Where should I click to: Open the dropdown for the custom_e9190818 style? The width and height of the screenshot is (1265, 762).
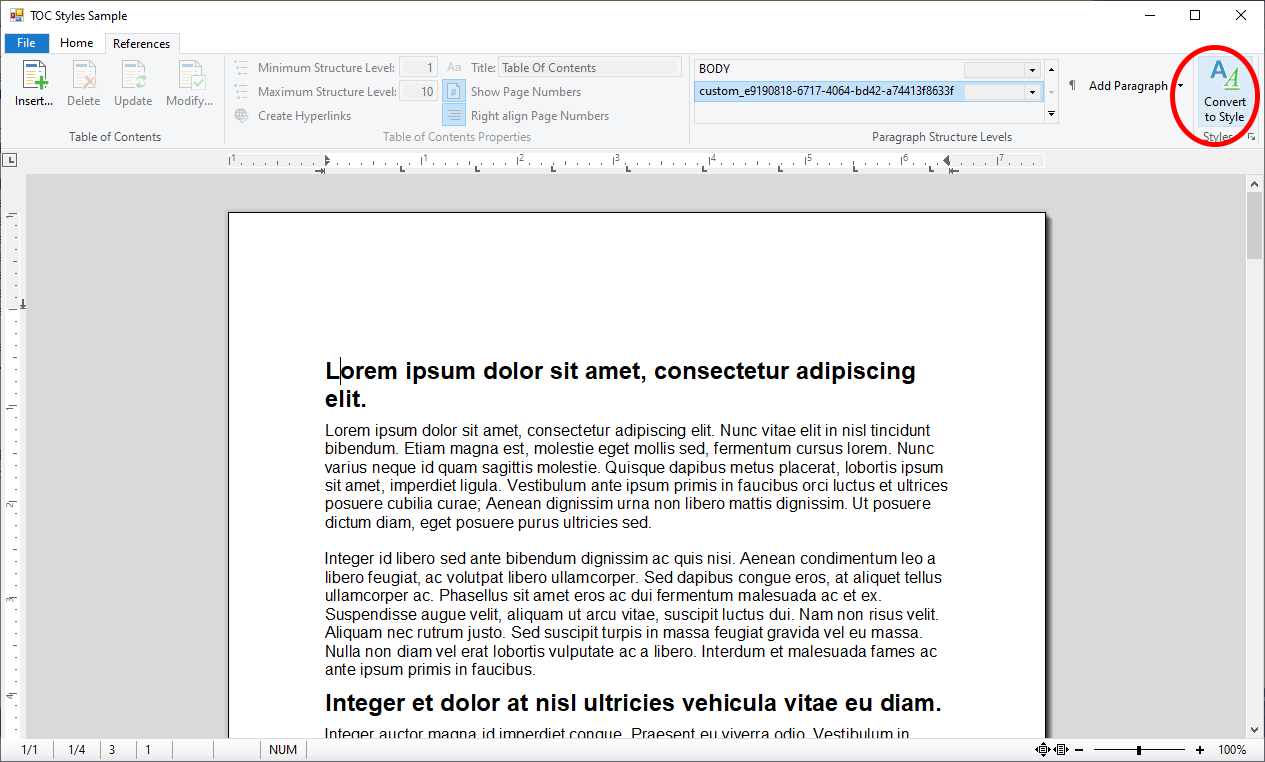[1032, 92]
